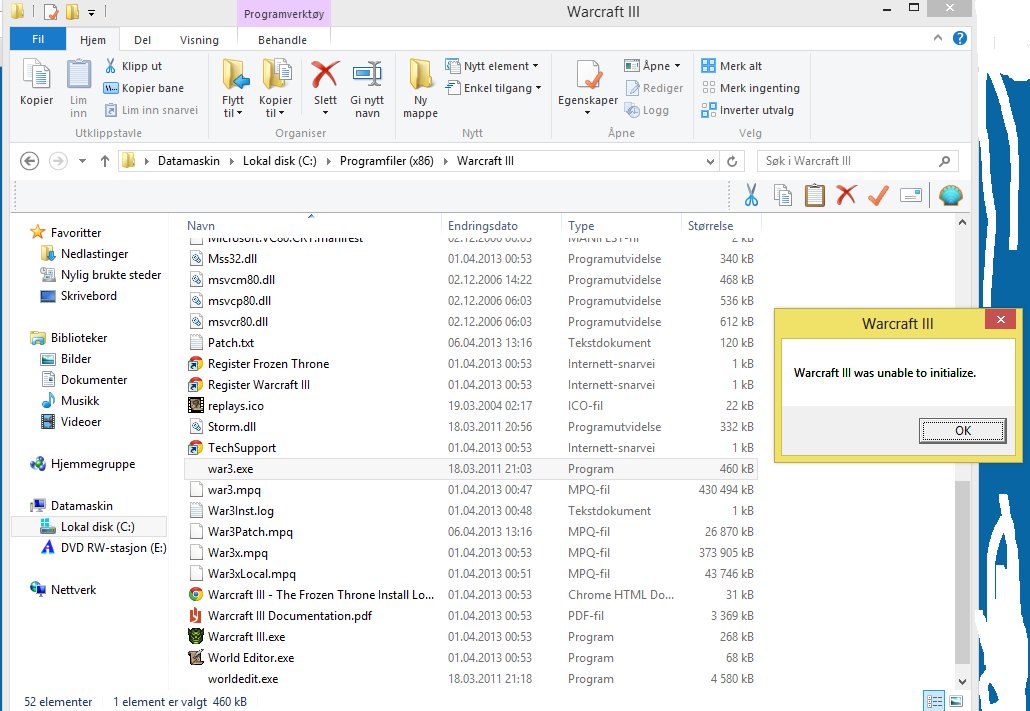Click the Programverktøy contextual tab
This screenshot has height=711, width=1030.
click(x=284, y=14)
